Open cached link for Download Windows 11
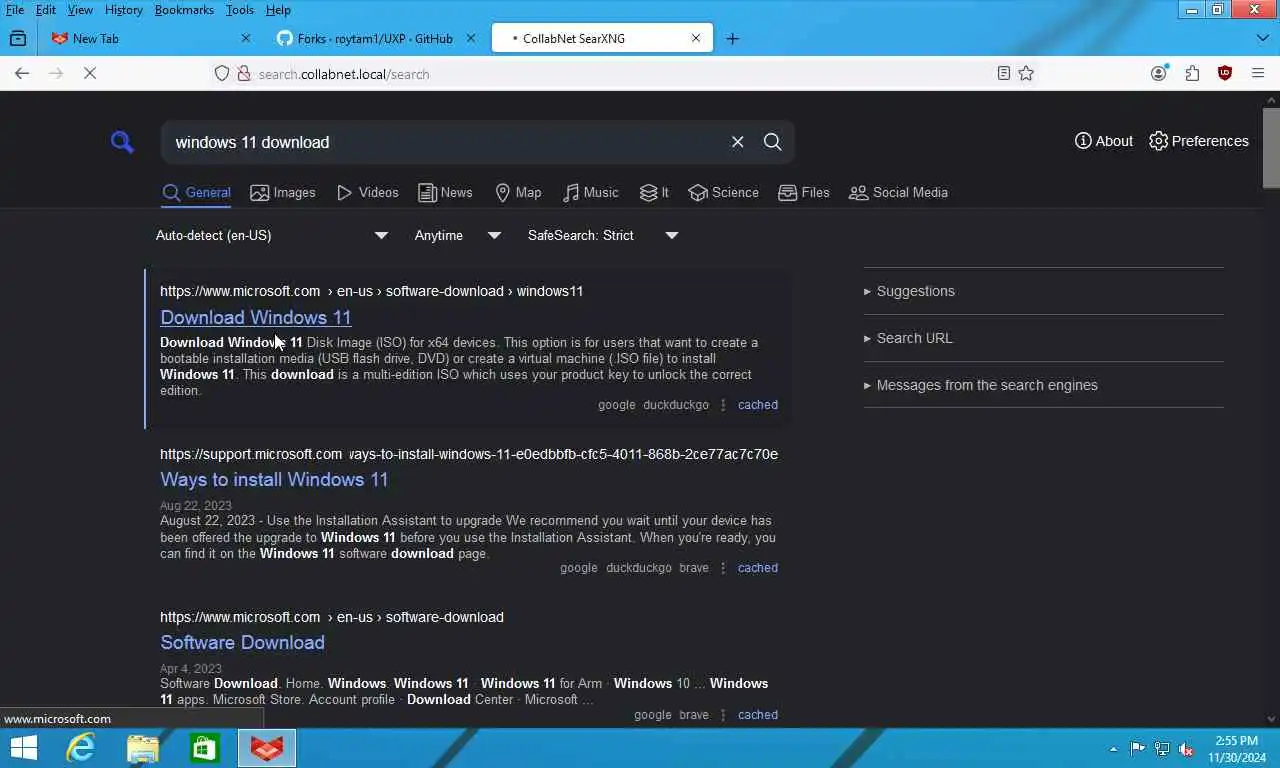Screen dimensions: 1280x768 pos(757,405)
